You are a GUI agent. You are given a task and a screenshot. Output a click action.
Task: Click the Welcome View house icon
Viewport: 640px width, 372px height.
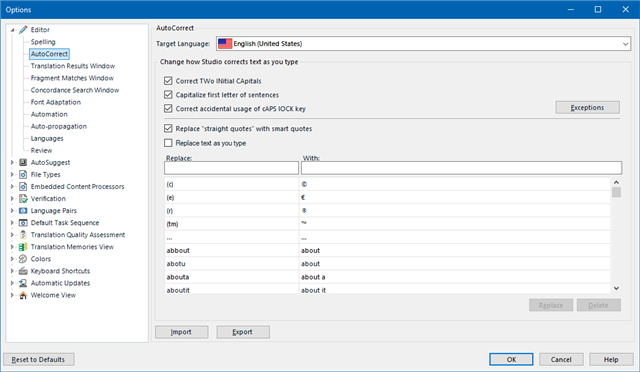click(x=23, y=295)
